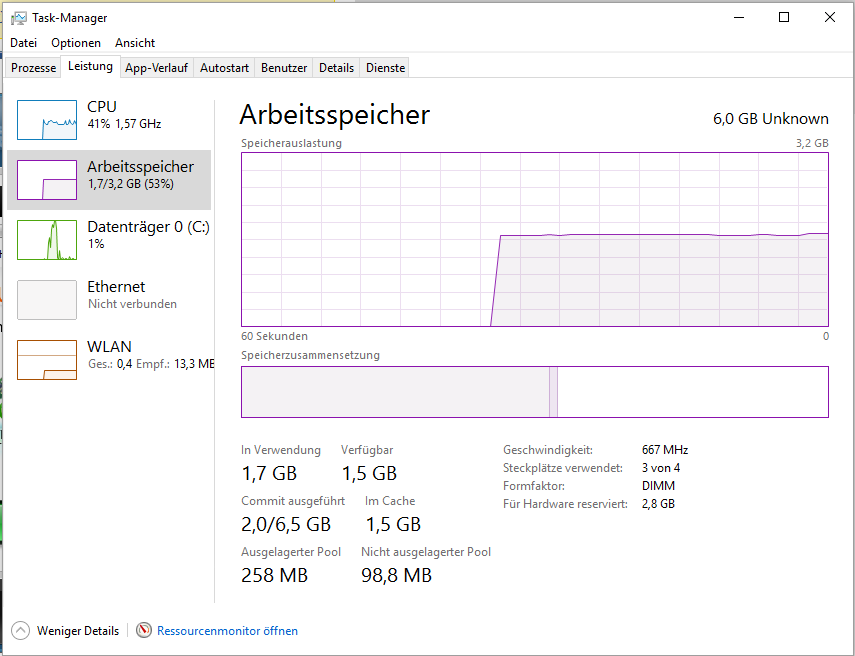Viewport: 855px width, 656px height.
Task: Click the Datenträger 0 (C:) graph thumbnail
Action: (47, 240)
